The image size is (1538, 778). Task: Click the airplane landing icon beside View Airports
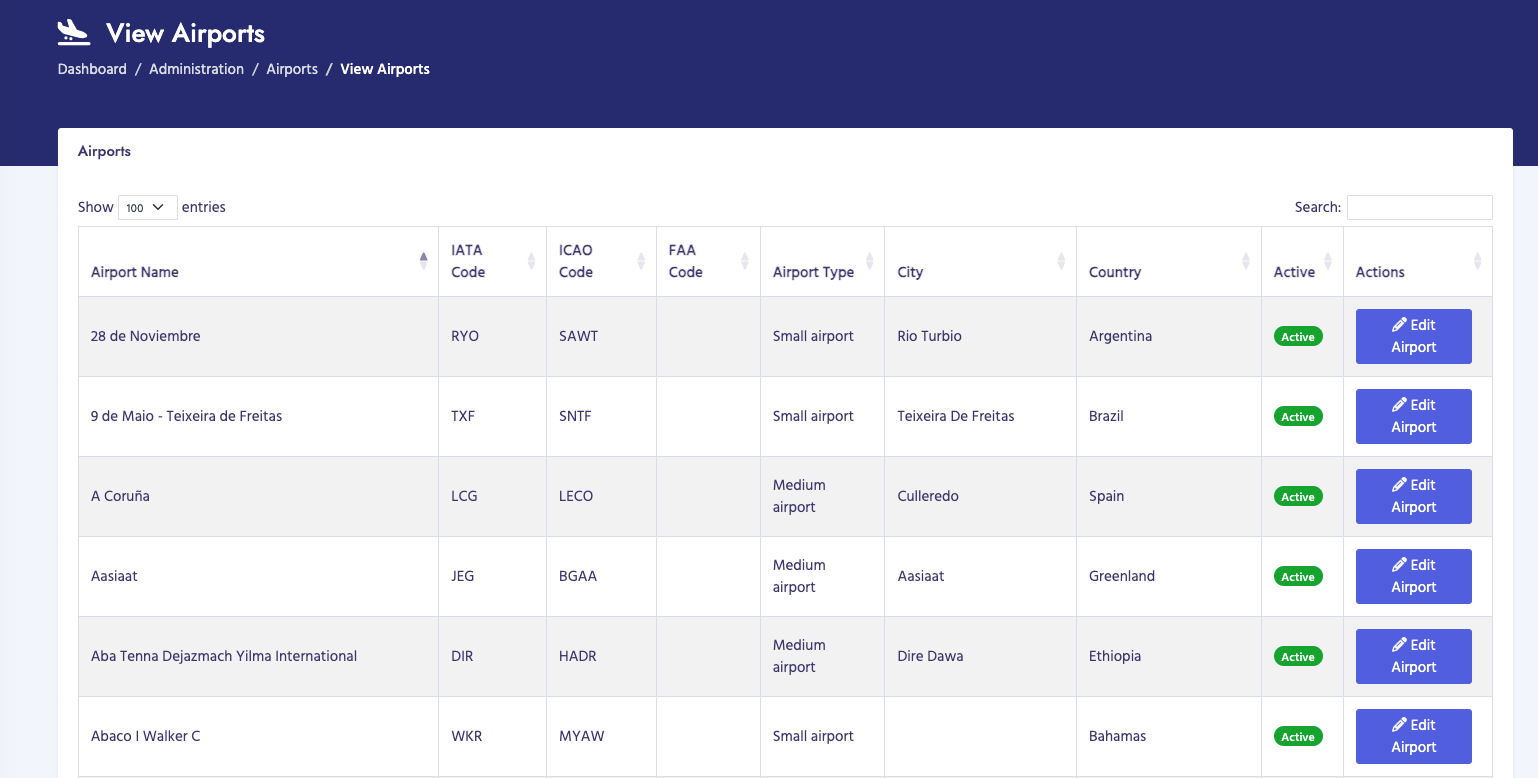(74, 33)
